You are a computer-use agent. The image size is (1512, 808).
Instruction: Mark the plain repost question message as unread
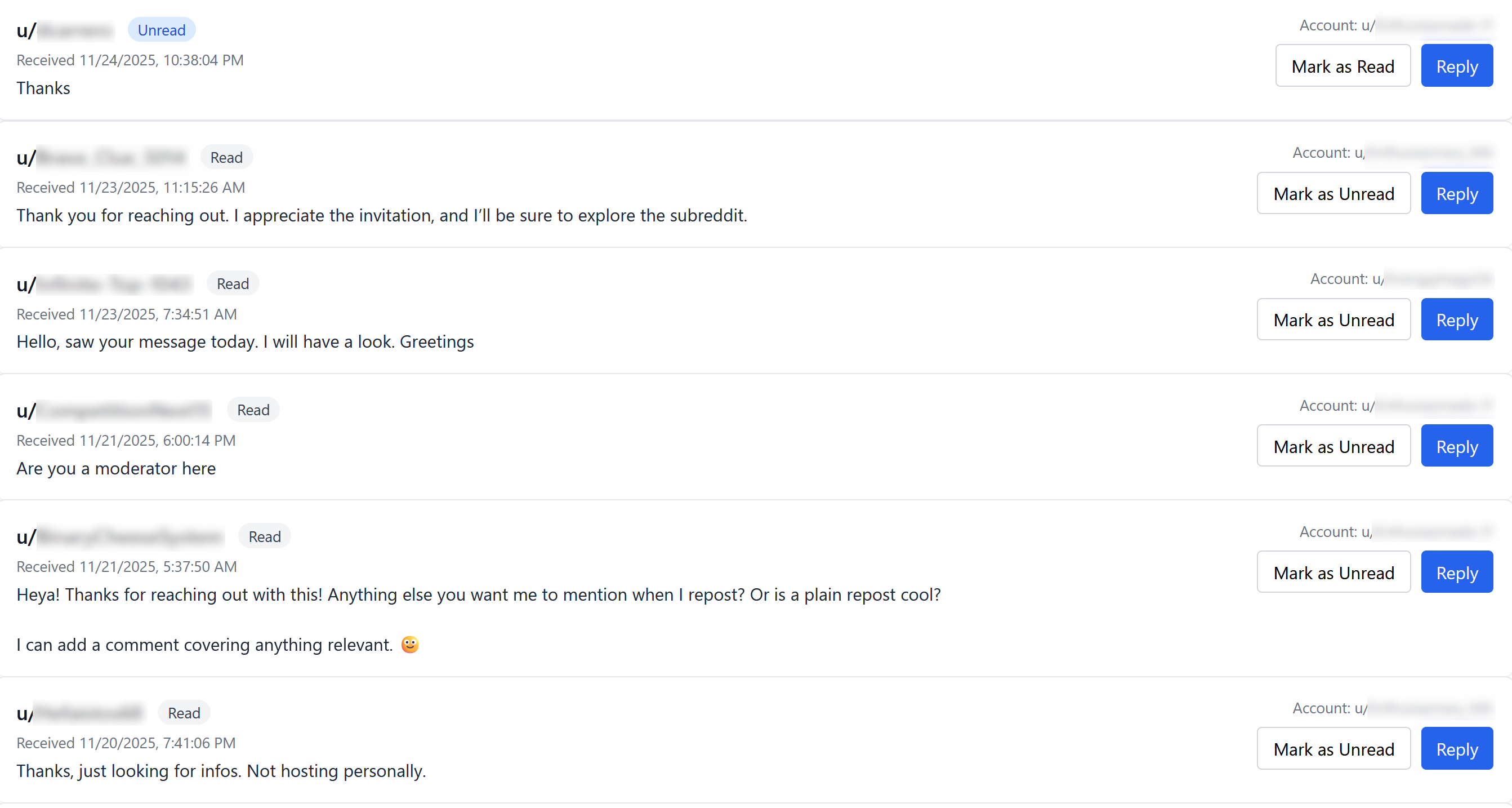pyautogui.click(x=1333, y=572)
